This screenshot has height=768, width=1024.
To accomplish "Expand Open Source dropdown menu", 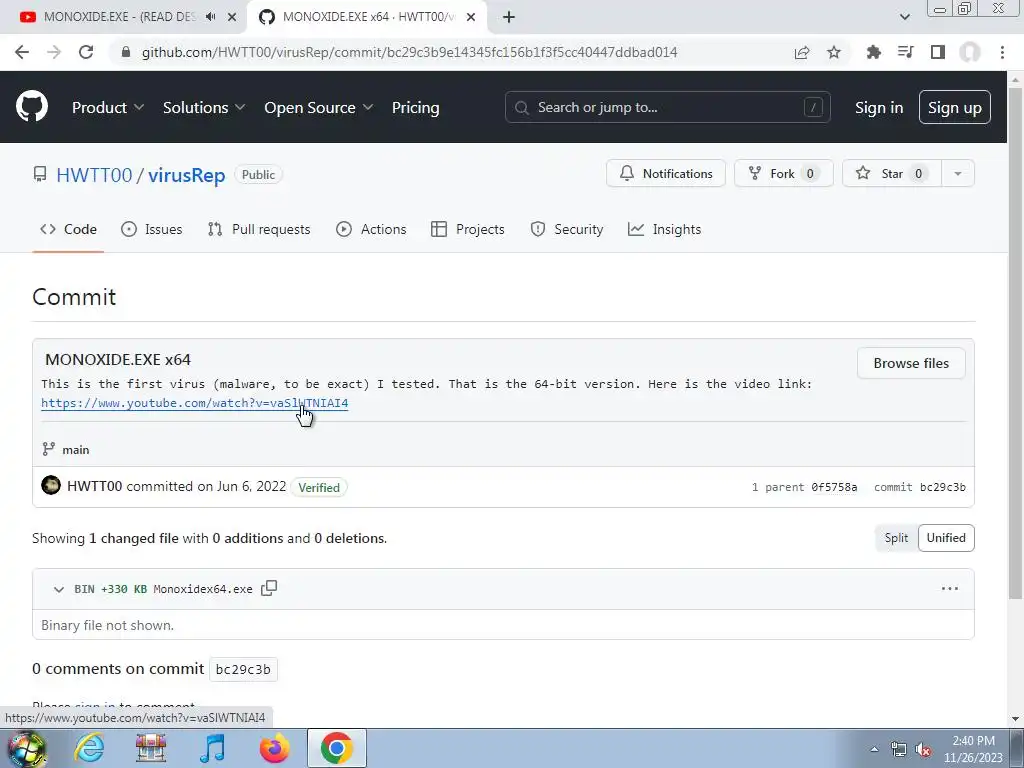I will [x=319, y=107].
